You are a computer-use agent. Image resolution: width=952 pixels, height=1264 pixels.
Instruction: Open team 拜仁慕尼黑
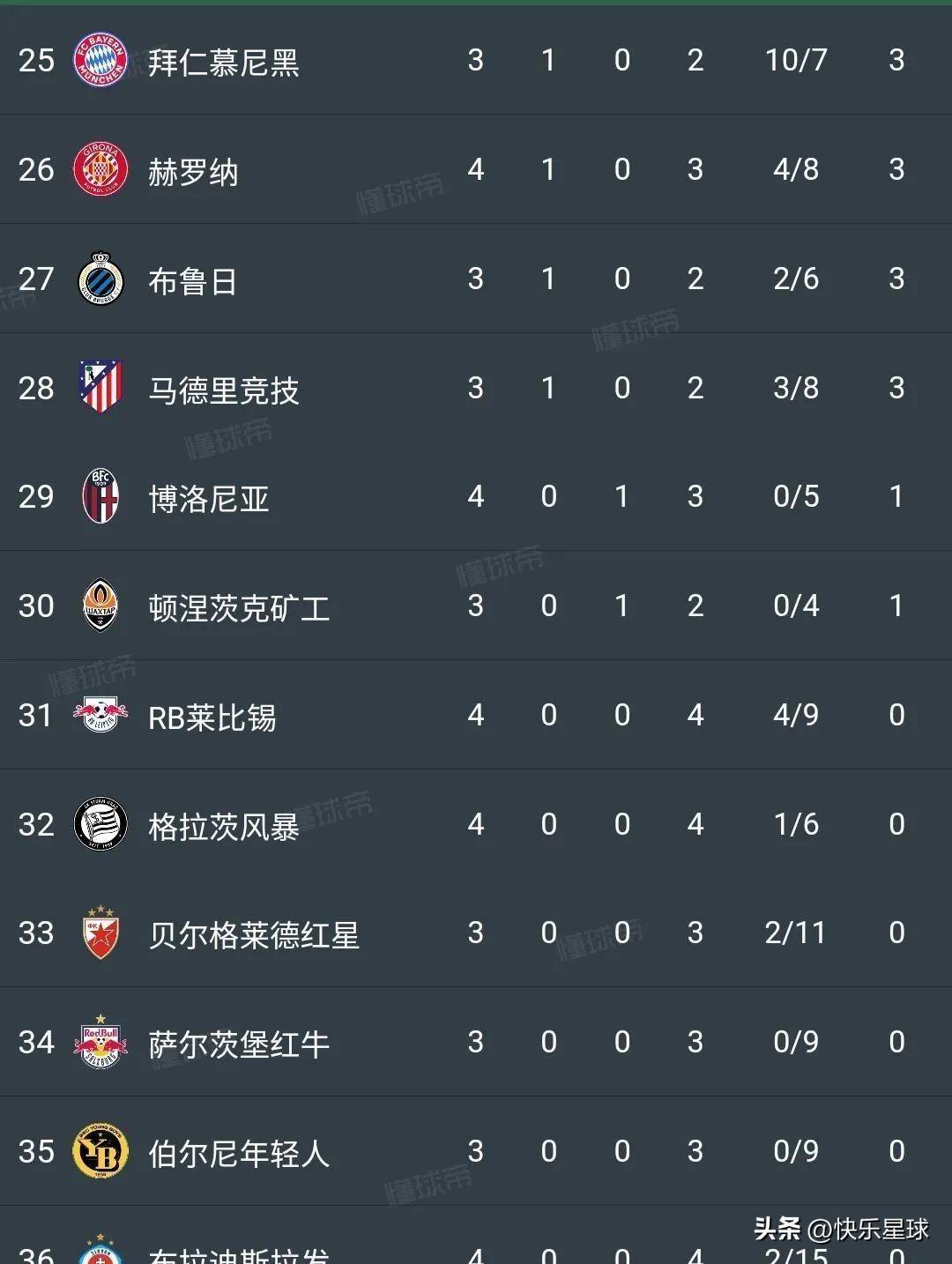224,62
